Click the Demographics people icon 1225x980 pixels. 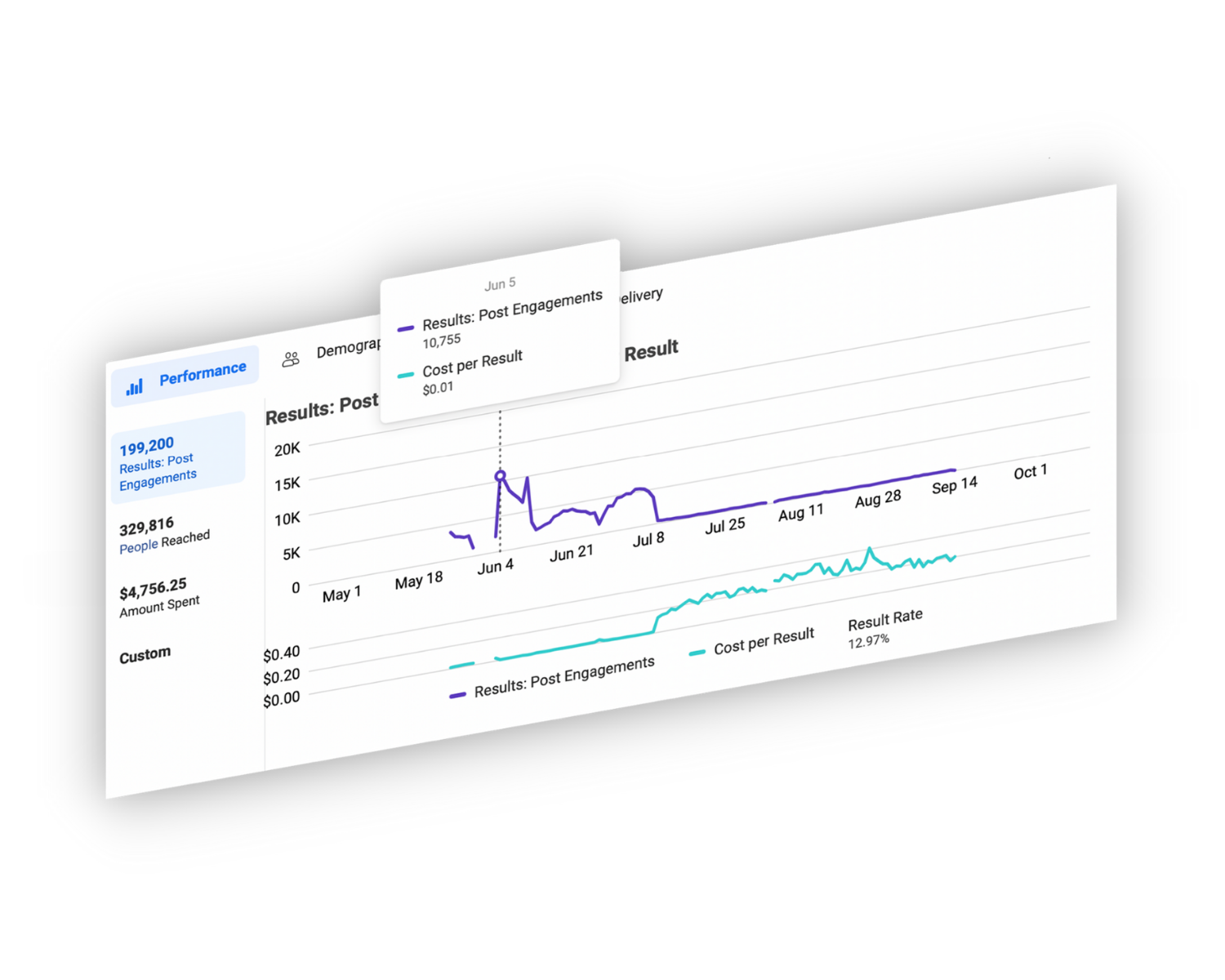coord(291,359)
